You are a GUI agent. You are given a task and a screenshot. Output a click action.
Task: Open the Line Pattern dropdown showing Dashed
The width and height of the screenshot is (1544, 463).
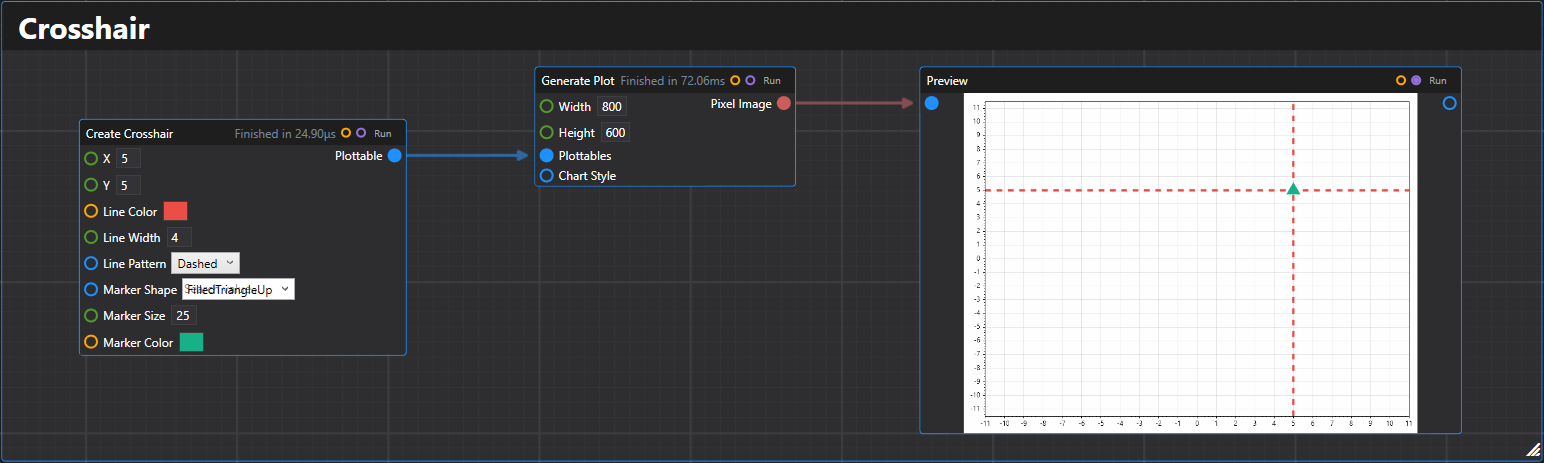pos(206,263)
